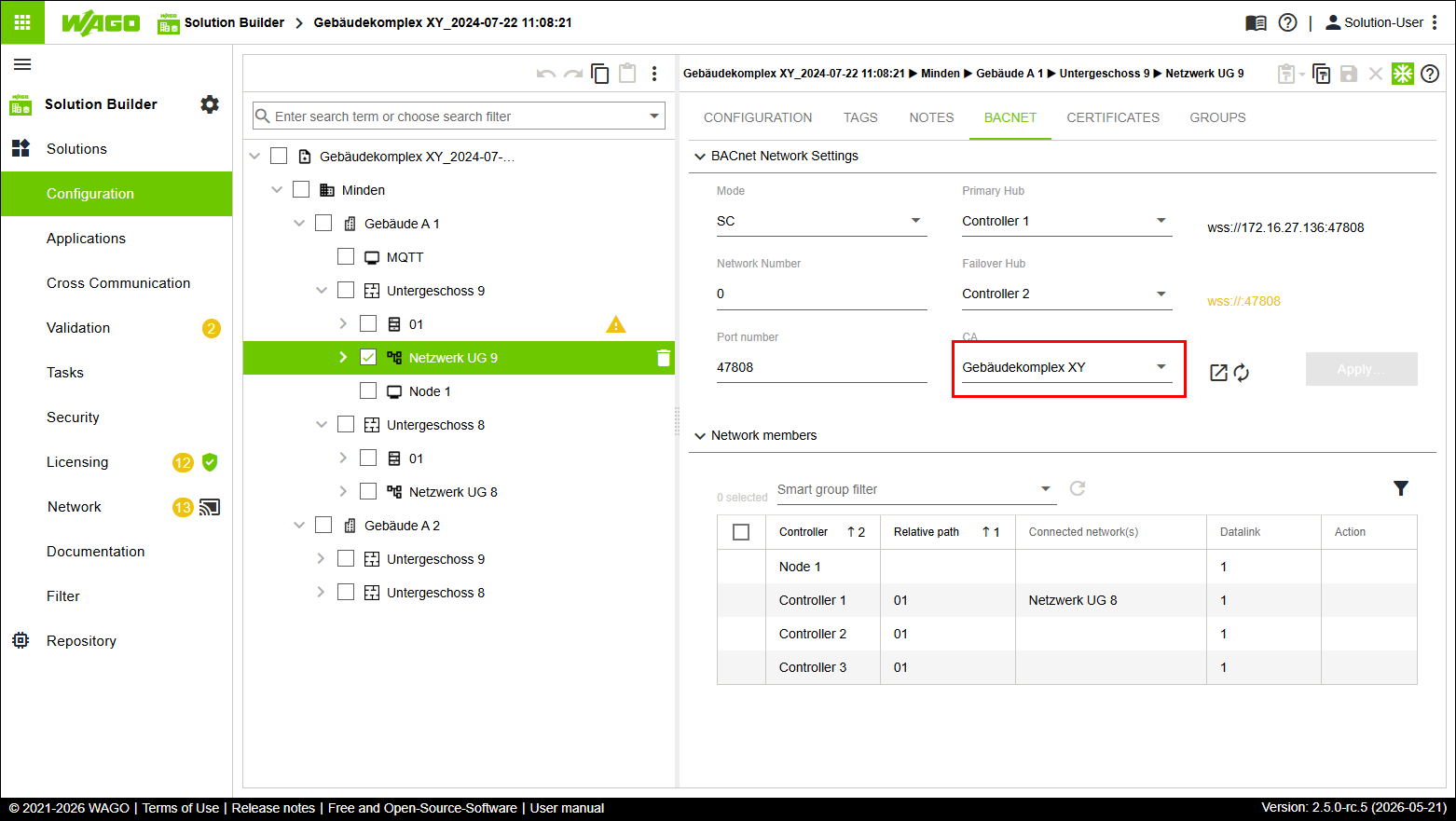
Task: Open the header help question mark icon
Action: (x=1287, y=22)
